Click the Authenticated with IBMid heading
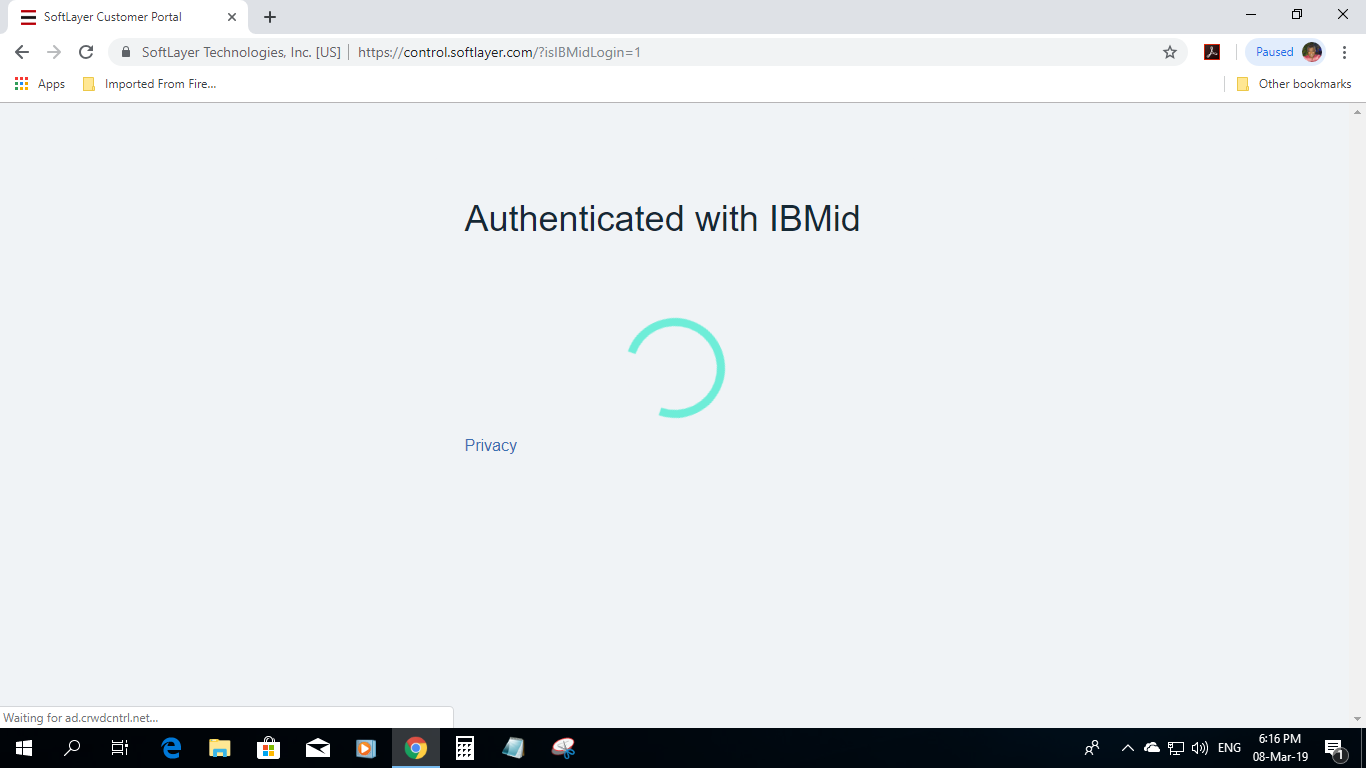The width and height of the screenshot is (1366, 768). 662,218
